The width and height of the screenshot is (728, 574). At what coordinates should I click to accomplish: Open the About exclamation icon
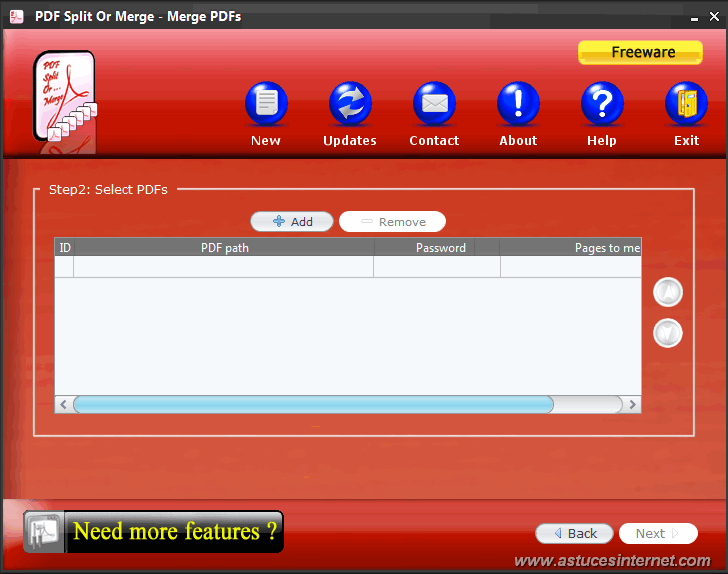coord(518,103)
